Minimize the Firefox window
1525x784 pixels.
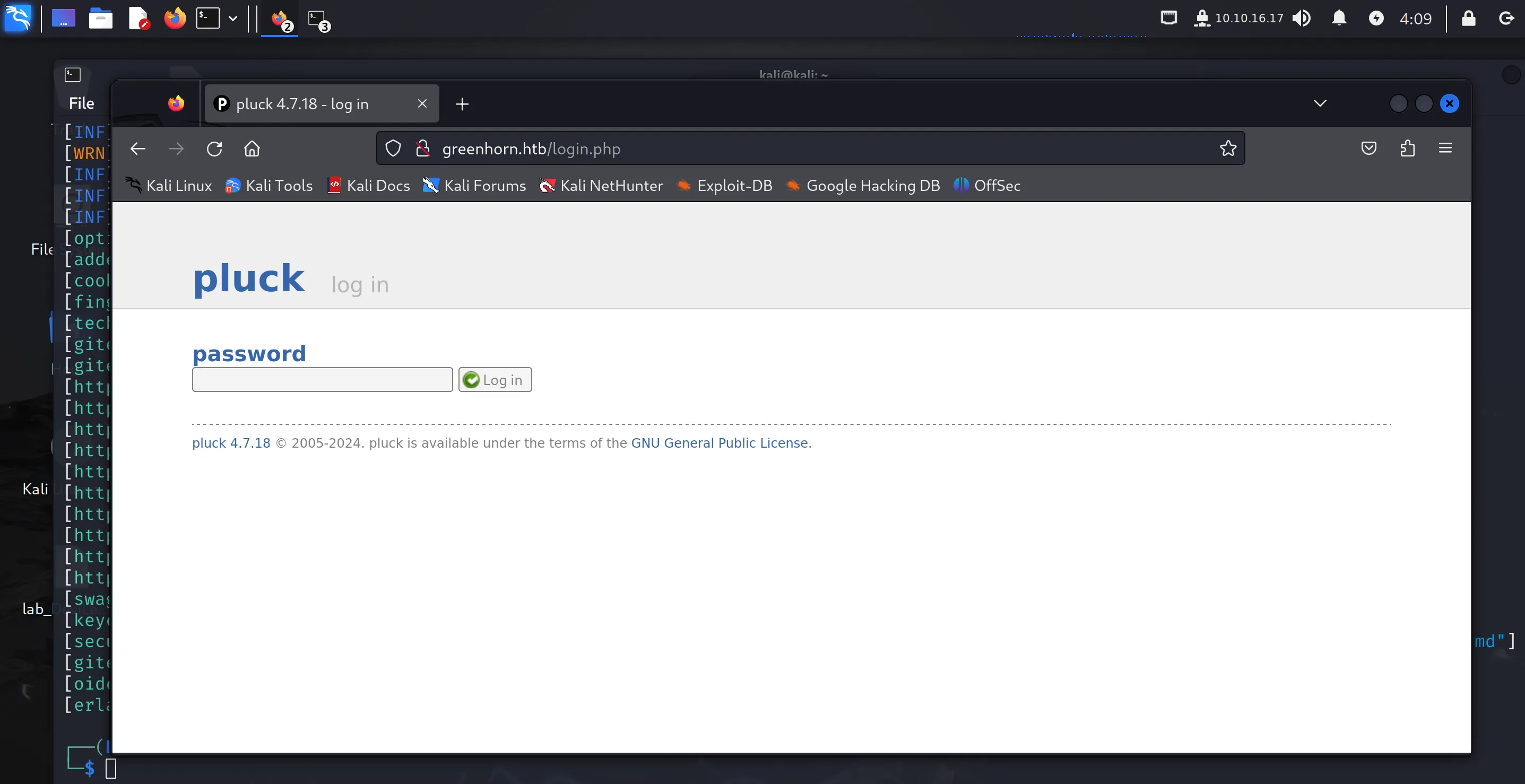click(x=1398, y=103)
